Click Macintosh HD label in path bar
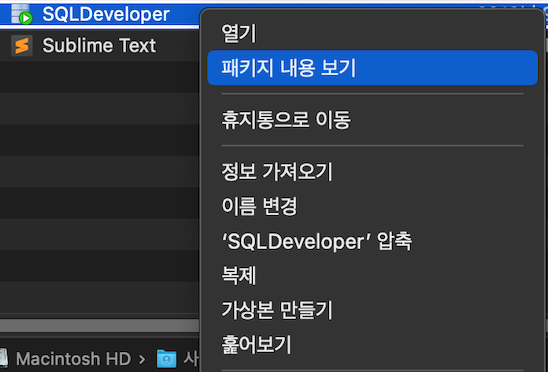 pos(73,359)
